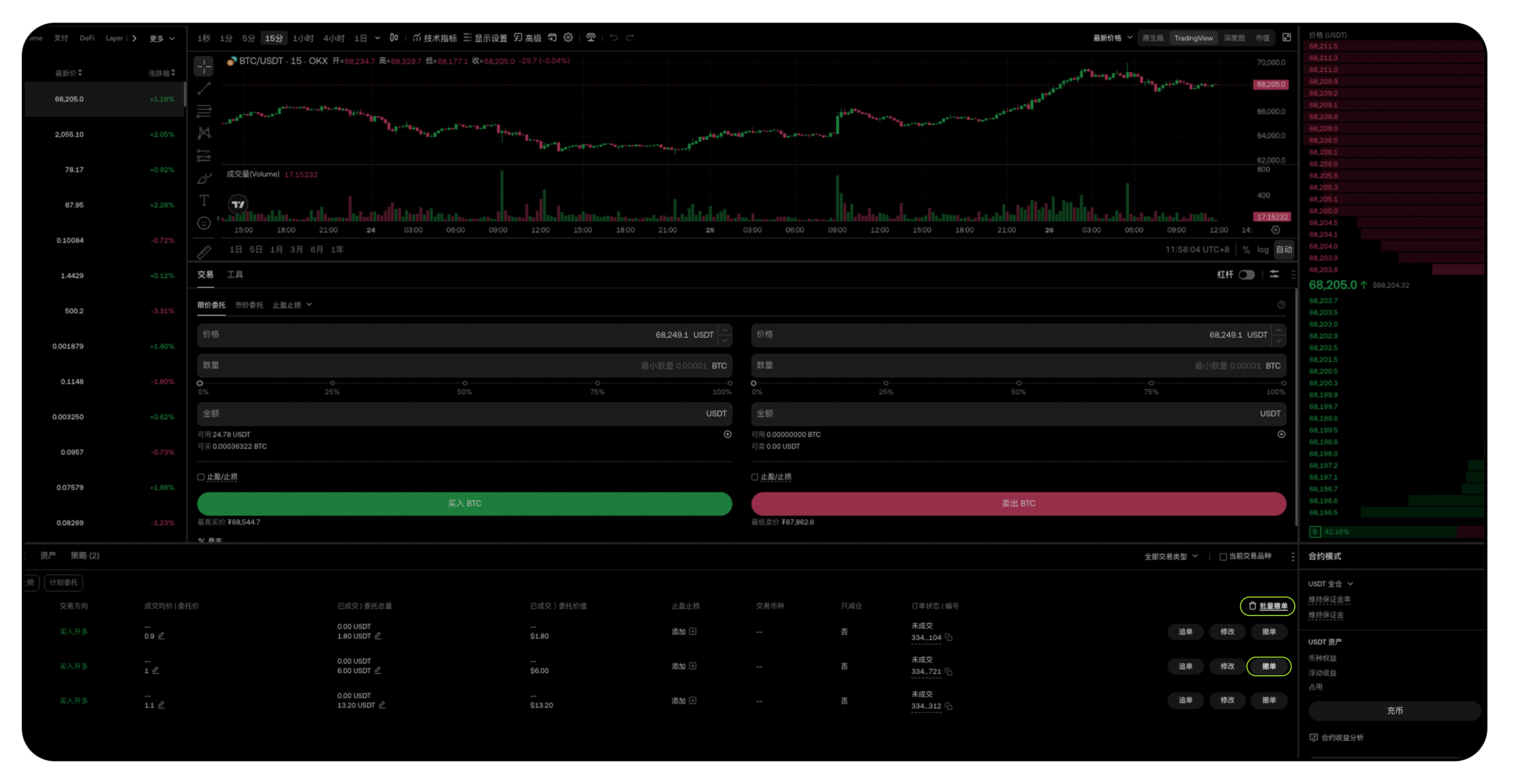Click batch cancel orders (批量撤单)
Viewport: 1514px width, 784px height.
click(1268, 606)
